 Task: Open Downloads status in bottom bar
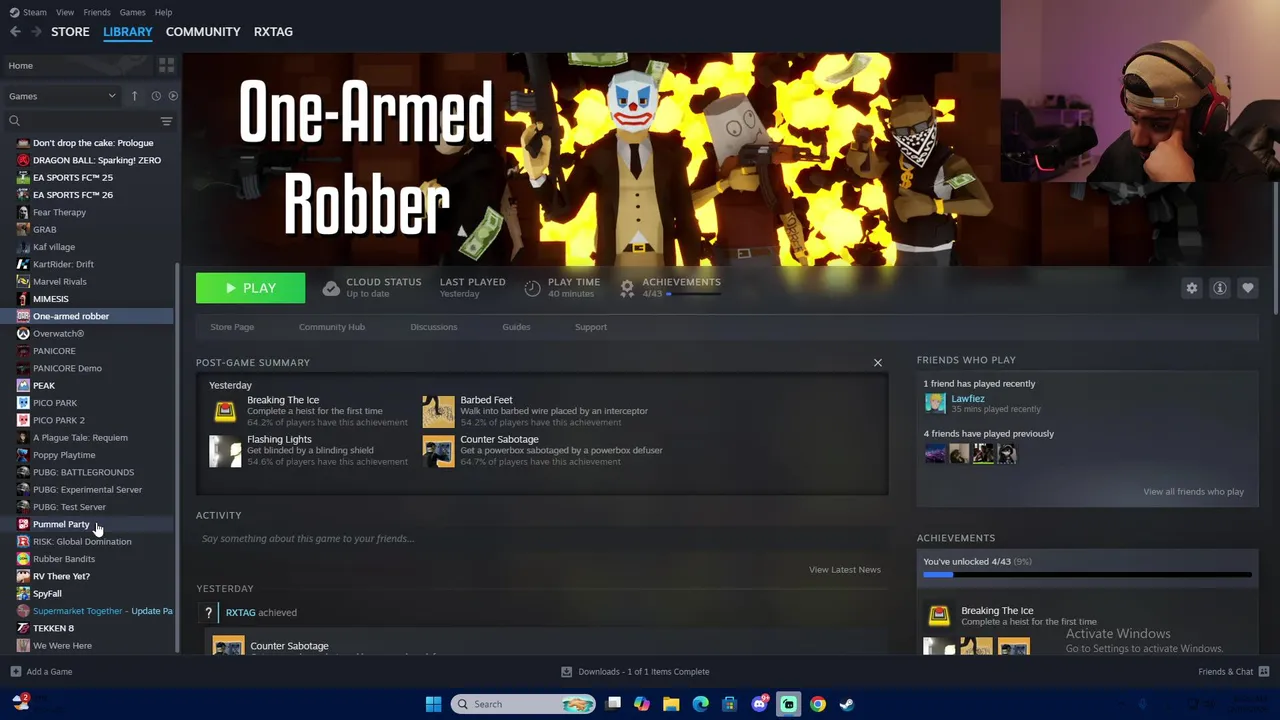[x=635, y=672]
